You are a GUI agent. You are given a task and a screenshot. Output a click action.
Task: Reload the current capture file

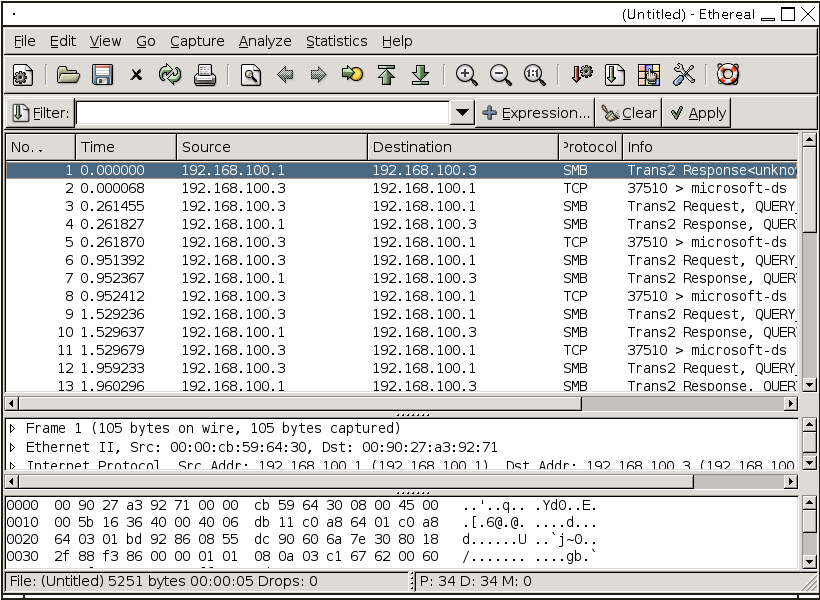pyautogui.click(x=170, y=75)
